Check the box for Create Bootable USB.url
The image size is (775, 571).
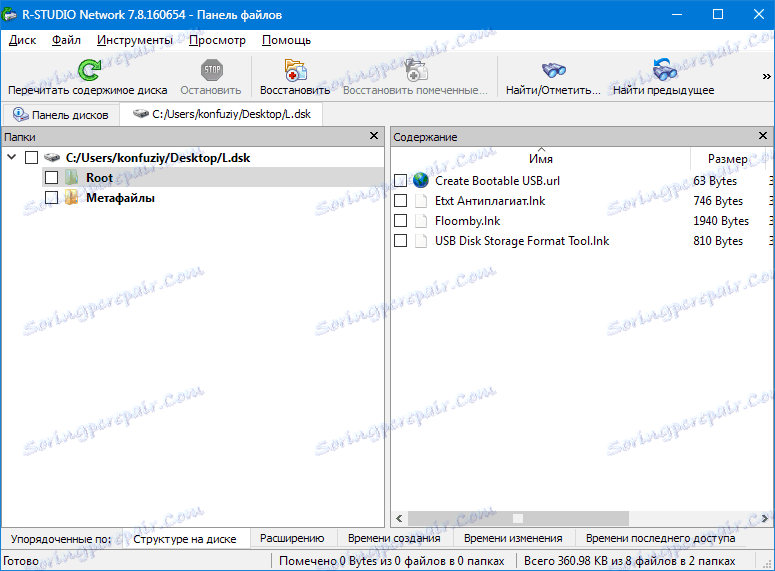[x=400, y=180]
